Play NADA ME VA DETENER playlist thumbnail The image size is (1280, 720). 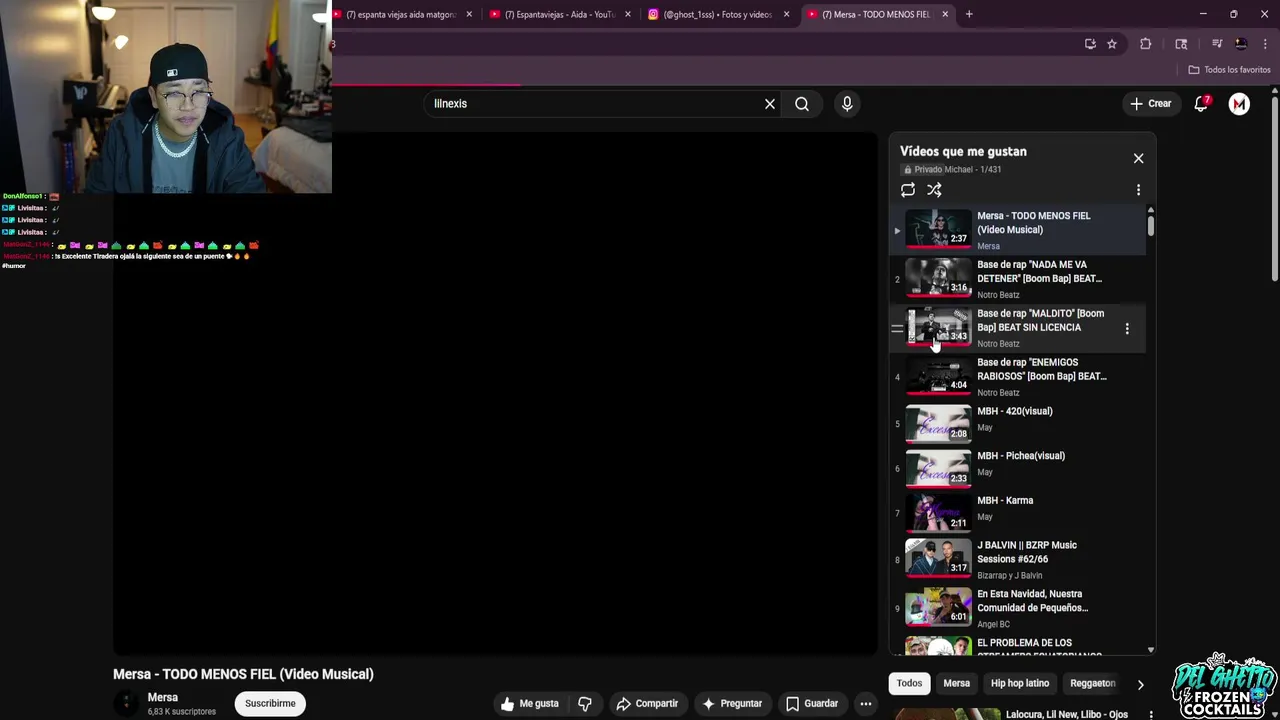[938, 279]
